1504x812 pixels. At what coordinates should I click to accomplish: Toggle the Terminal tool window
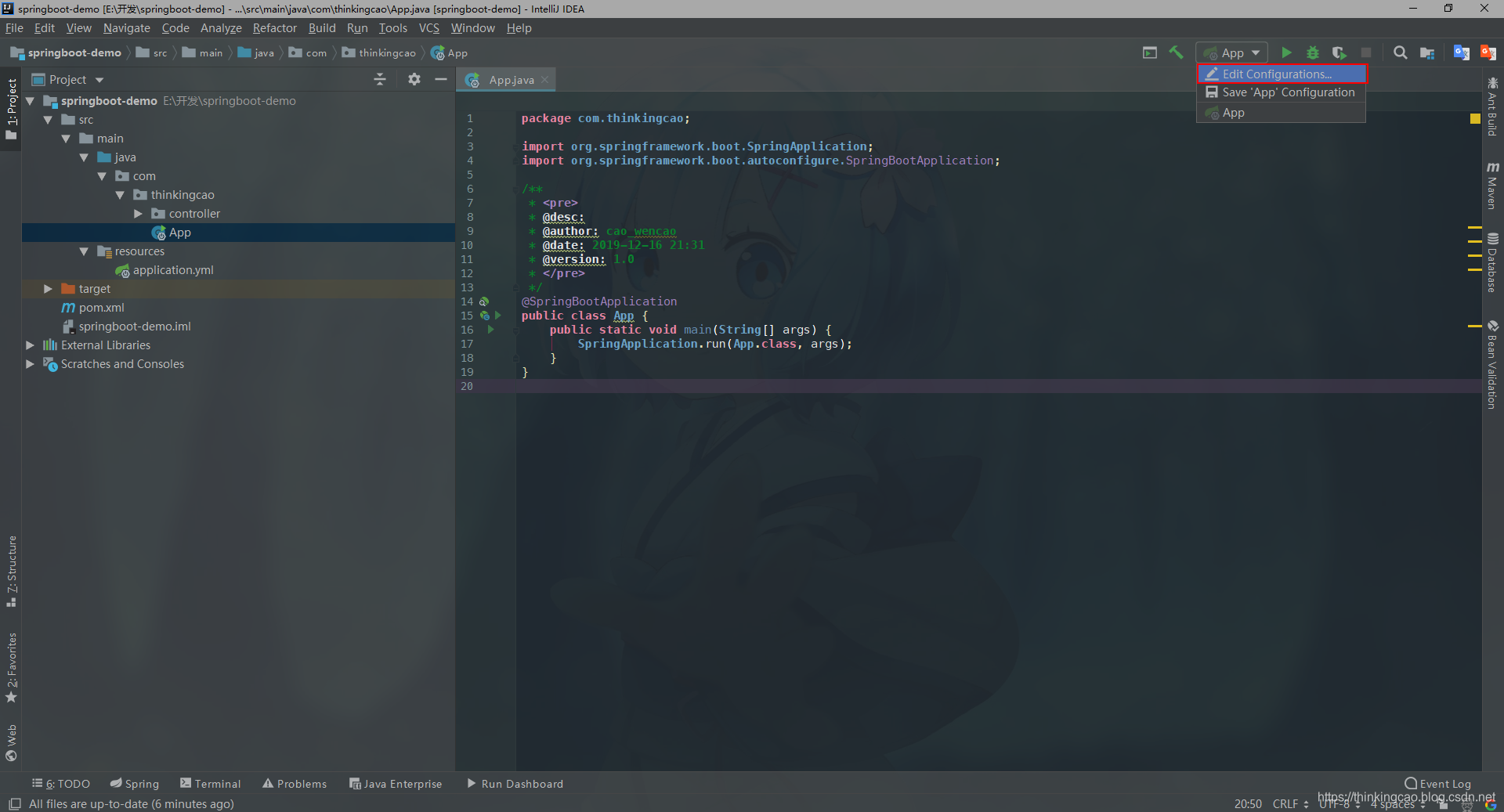(211, 784)
